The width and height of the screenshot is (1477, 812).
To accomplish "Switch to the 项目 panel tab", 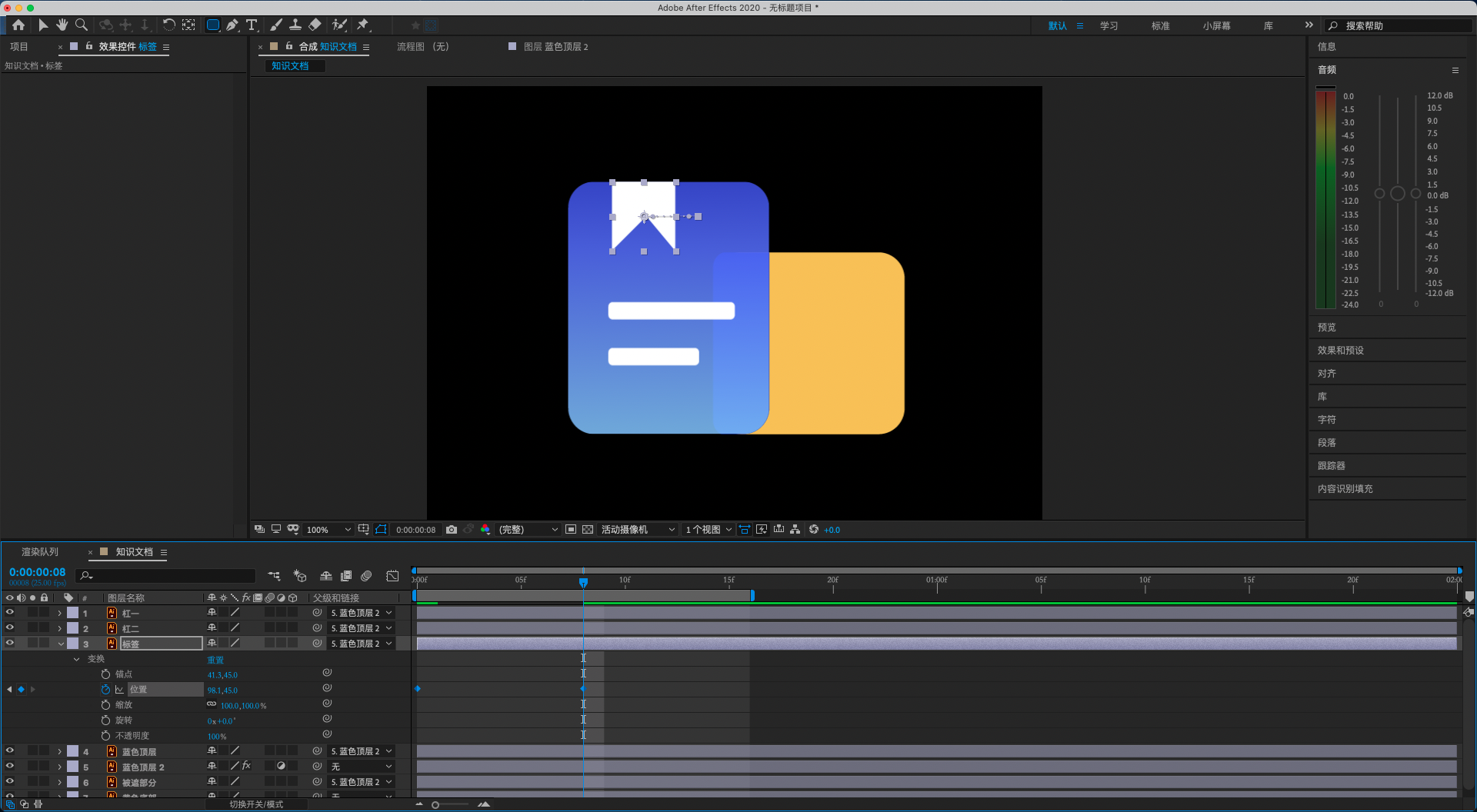I will pyautogui.click(x=19, y=47).
